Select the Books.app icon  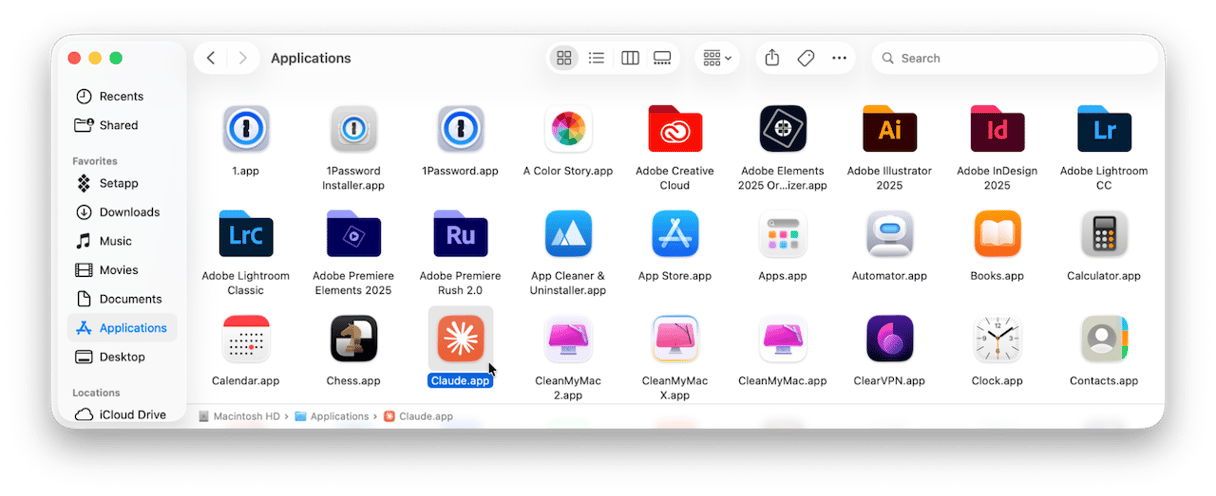pos(997,234)
